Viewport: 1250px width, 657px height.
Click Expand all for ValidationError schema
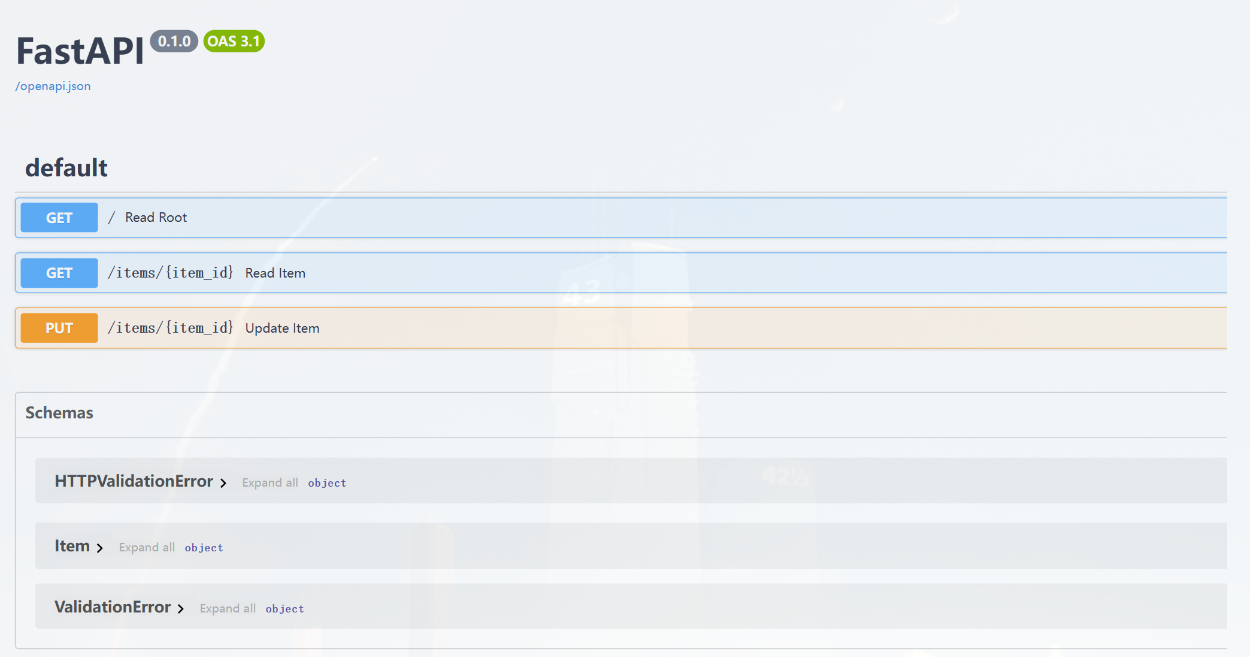228,608
